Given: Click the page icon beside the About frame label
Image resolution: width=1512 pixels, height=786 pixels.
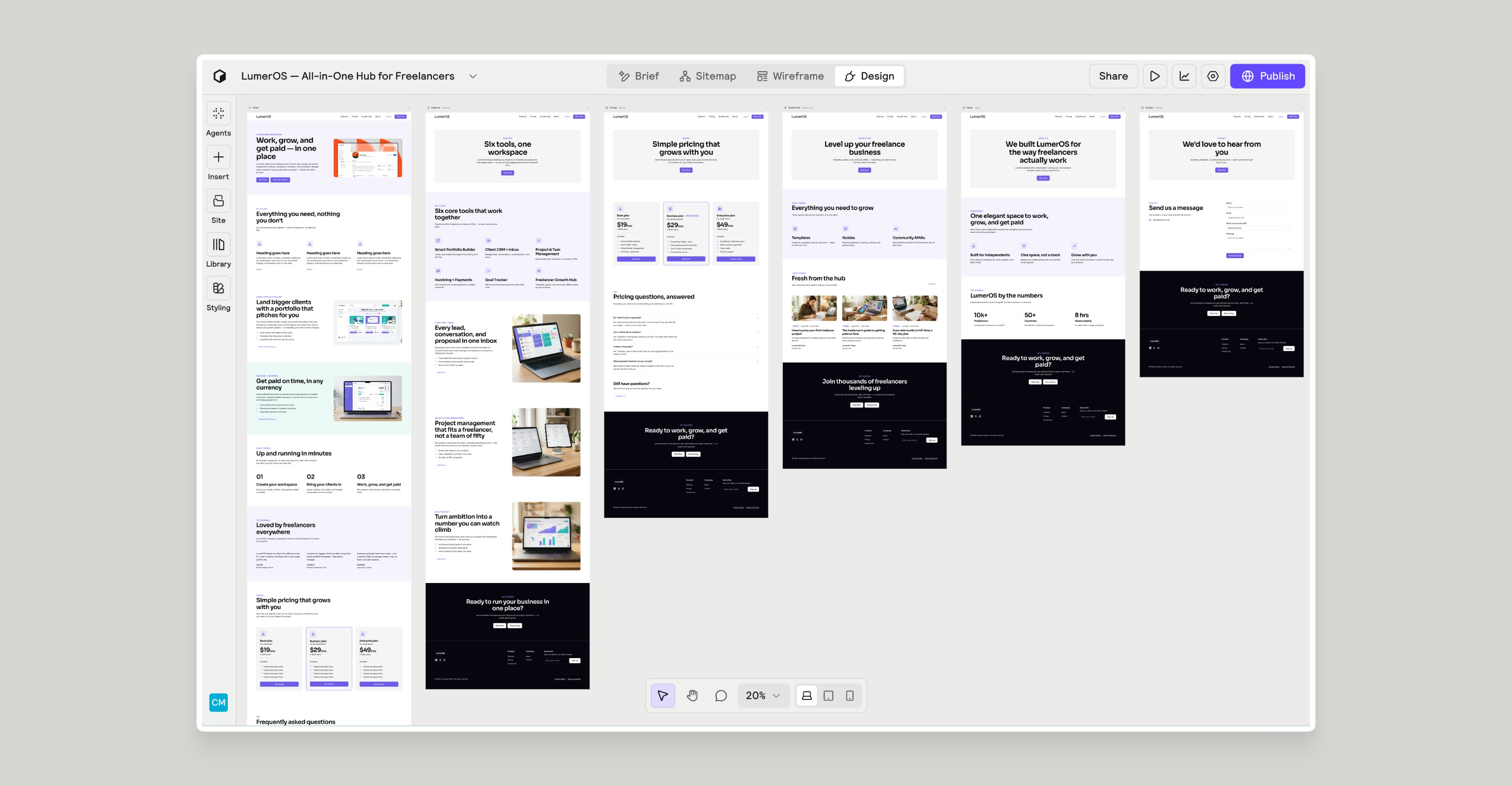Looking at the screenshot, I should [x=964, y=108].
